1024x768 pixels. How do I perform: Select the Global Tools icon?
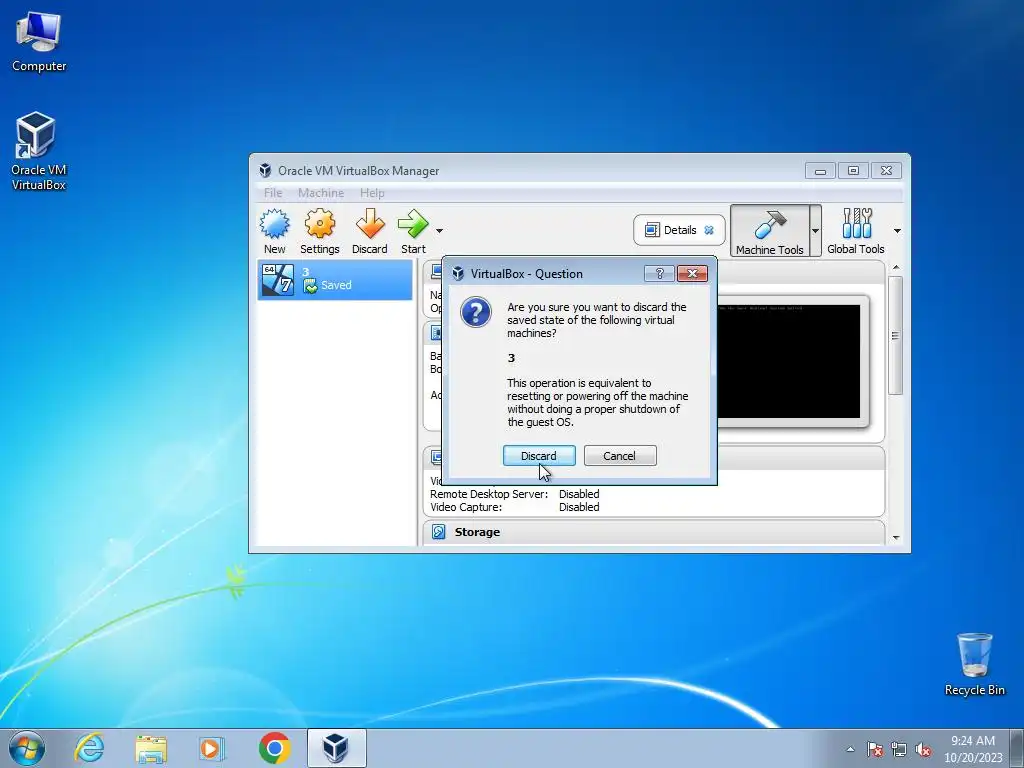click(x=856, y=231)
